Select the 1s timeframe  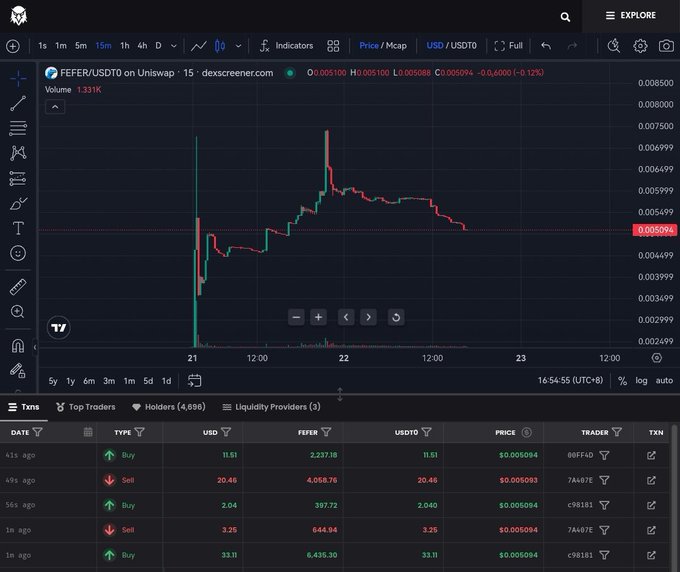(x=42, y=46)
